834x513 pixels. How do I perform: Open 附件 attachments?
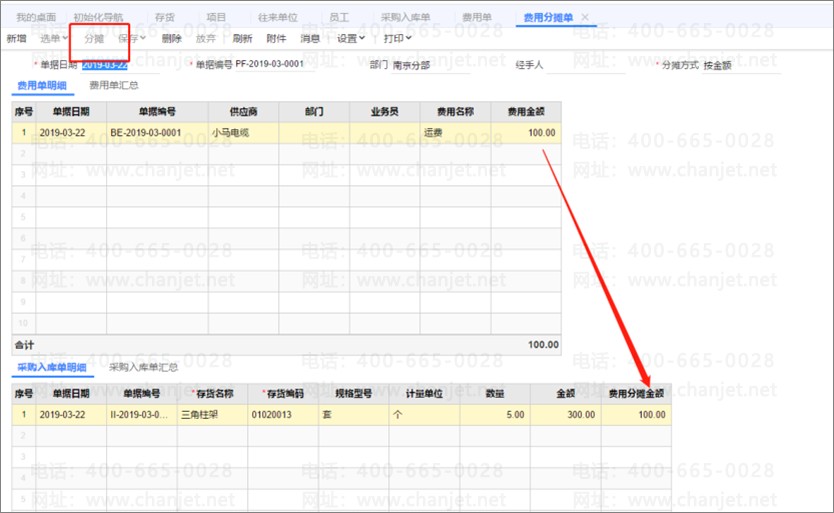point(276,39)
